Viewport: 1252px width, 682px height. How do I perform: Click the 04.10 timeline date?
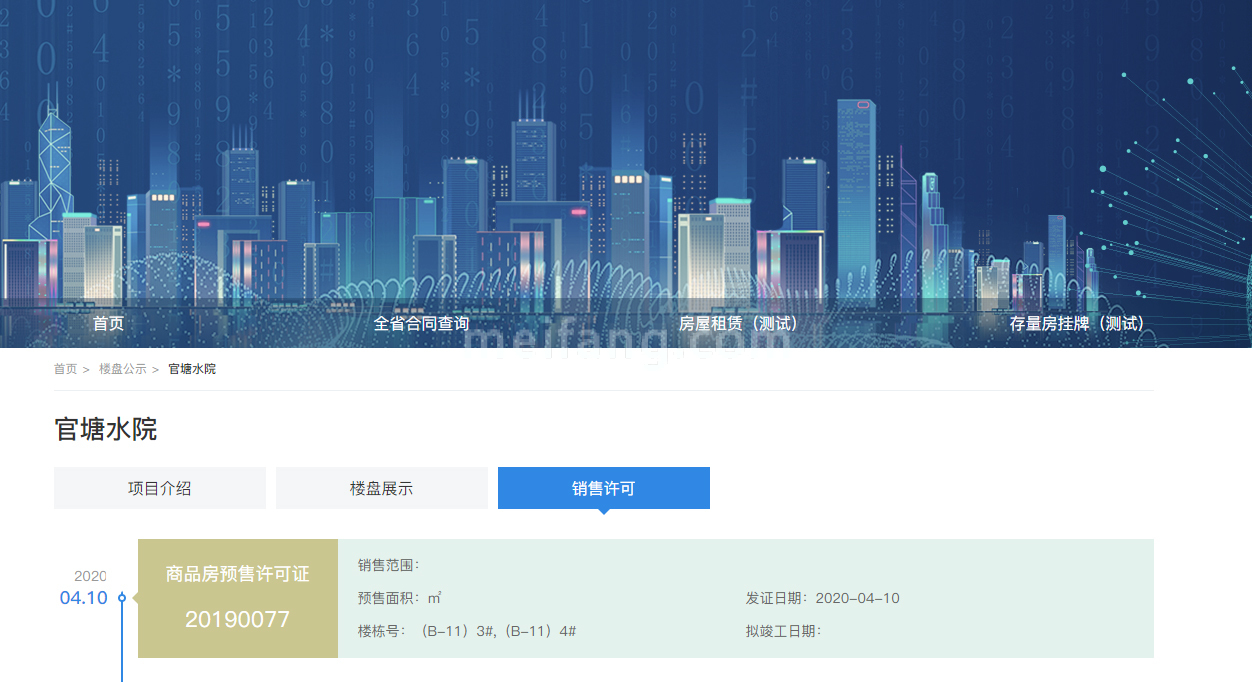(x=83, y=598)
